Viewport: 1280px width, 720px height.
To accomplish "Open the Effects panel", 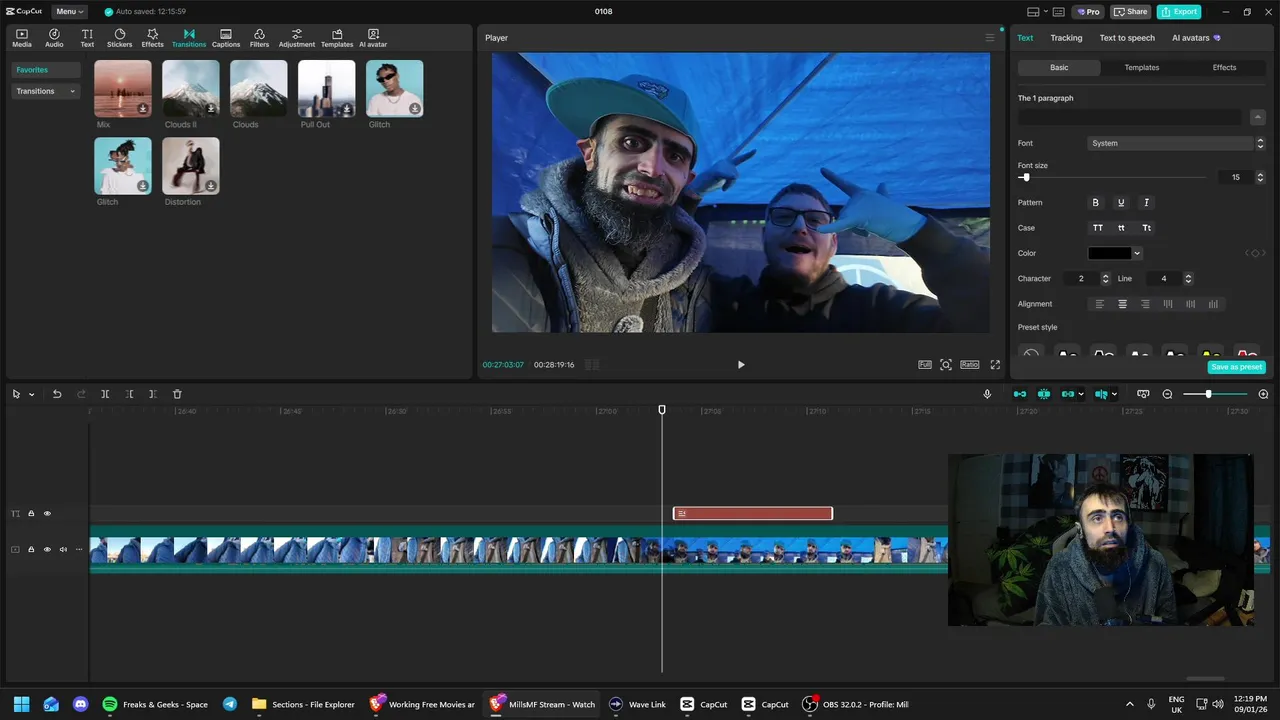I will click(x=152, y=38).
